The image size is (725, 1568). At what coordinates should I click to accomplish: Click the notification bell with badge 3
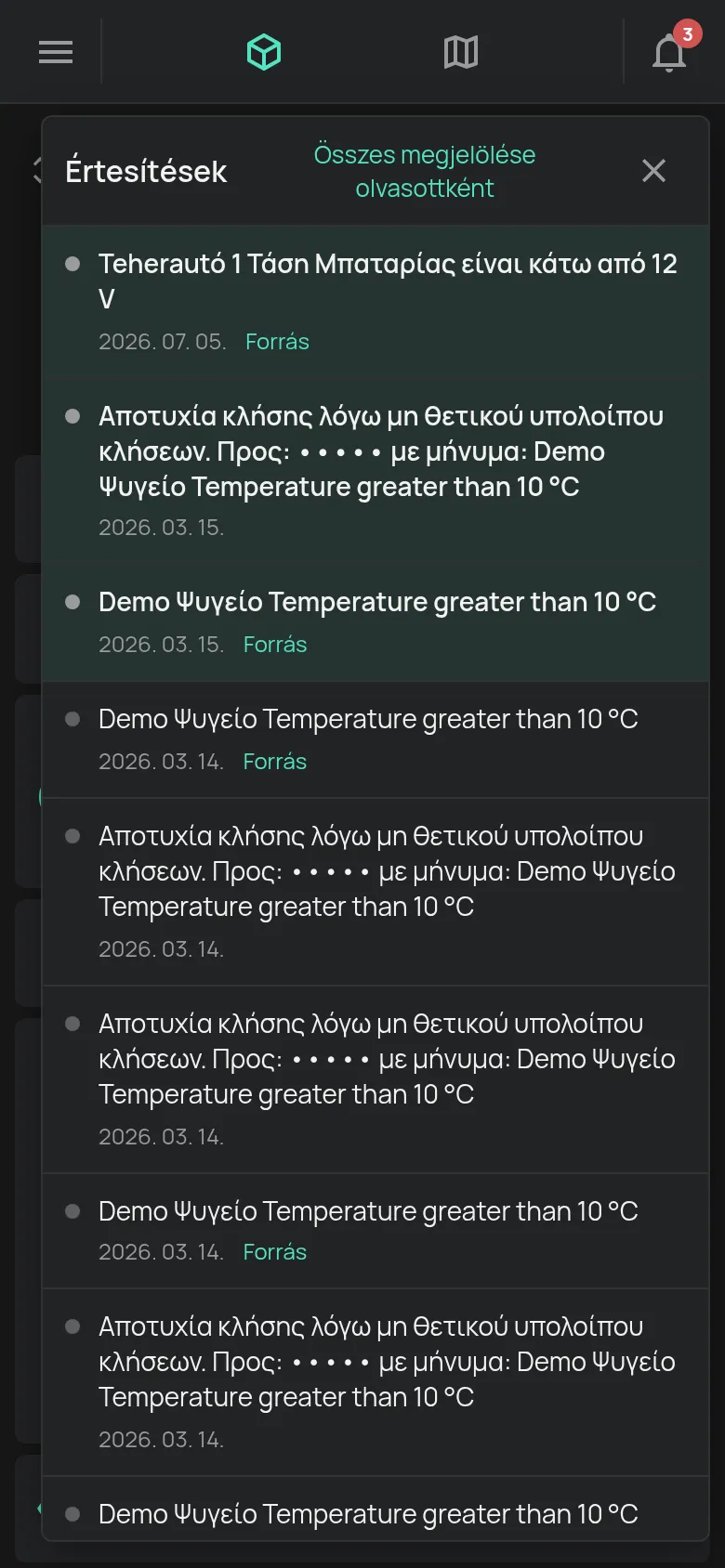click(x=669, y=53)
